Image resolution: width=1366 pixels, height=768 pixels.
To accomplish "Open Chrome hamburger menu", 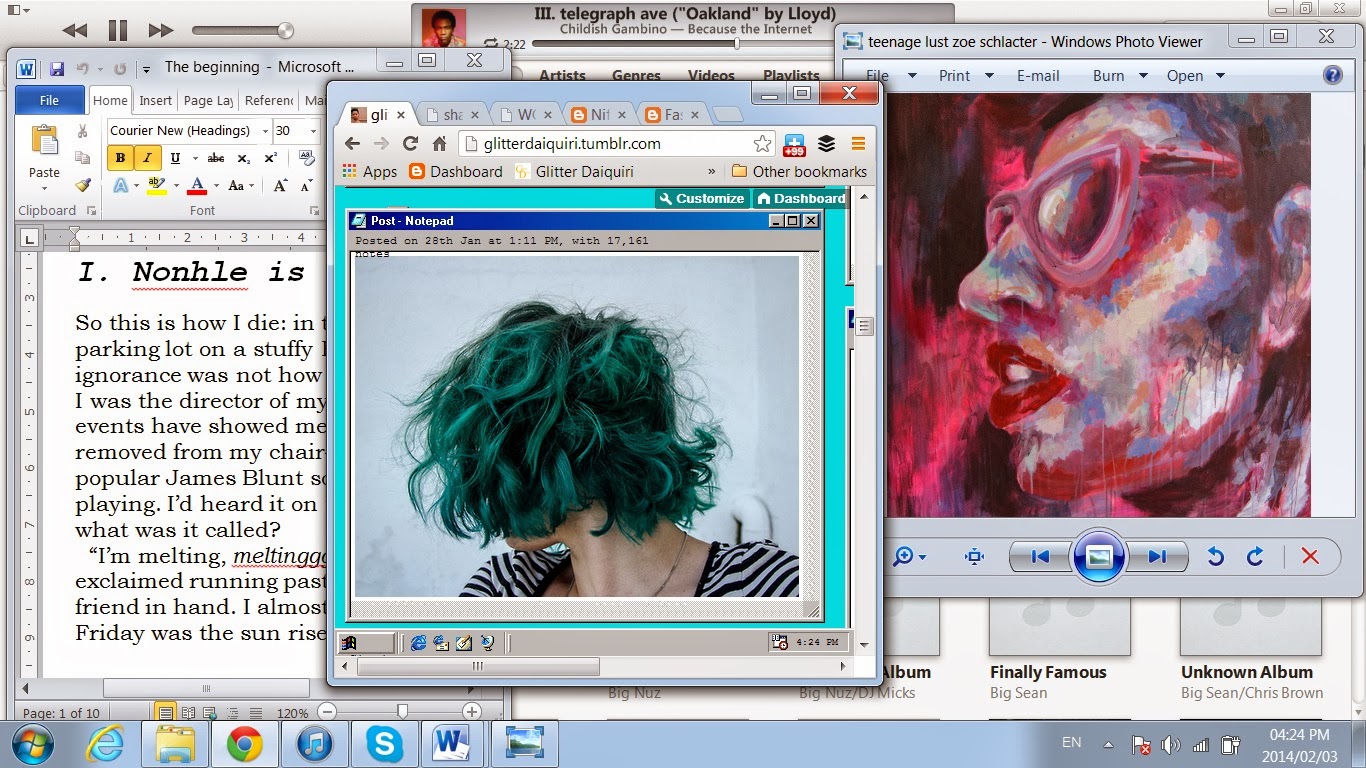I will click(858, 144).
